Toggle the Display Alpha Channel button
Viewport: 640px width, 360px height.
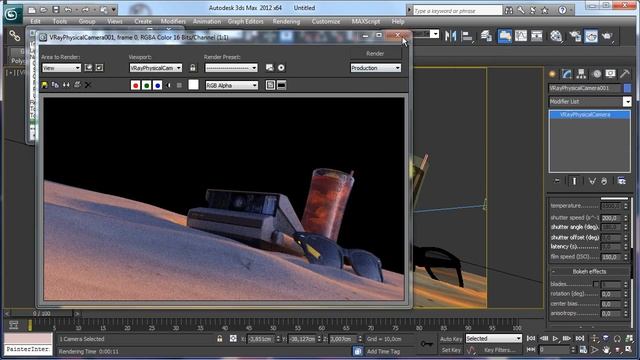point(169,85)
